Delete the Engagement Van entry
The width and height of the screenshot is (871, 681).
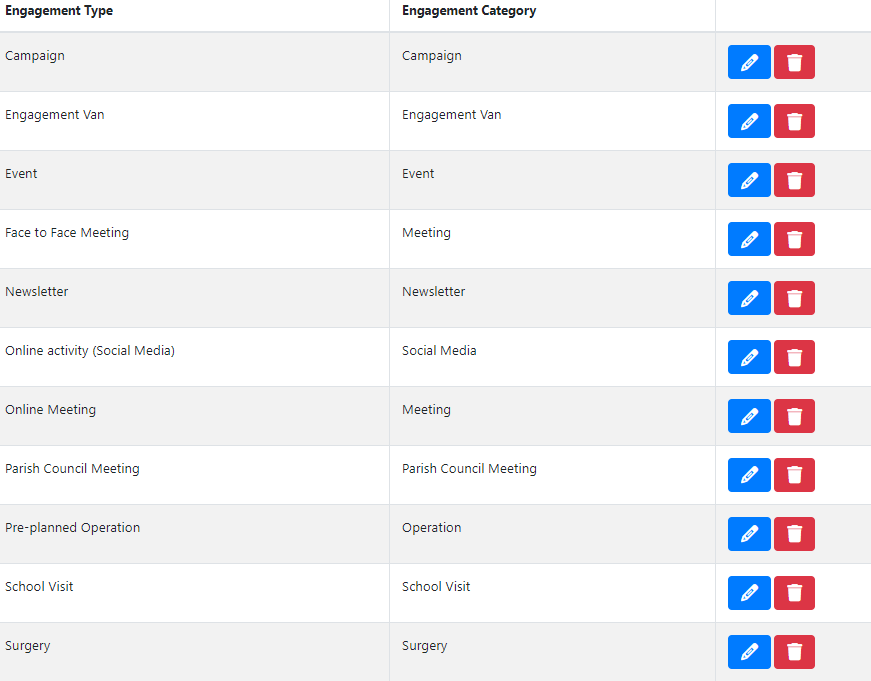click(794, 121)
